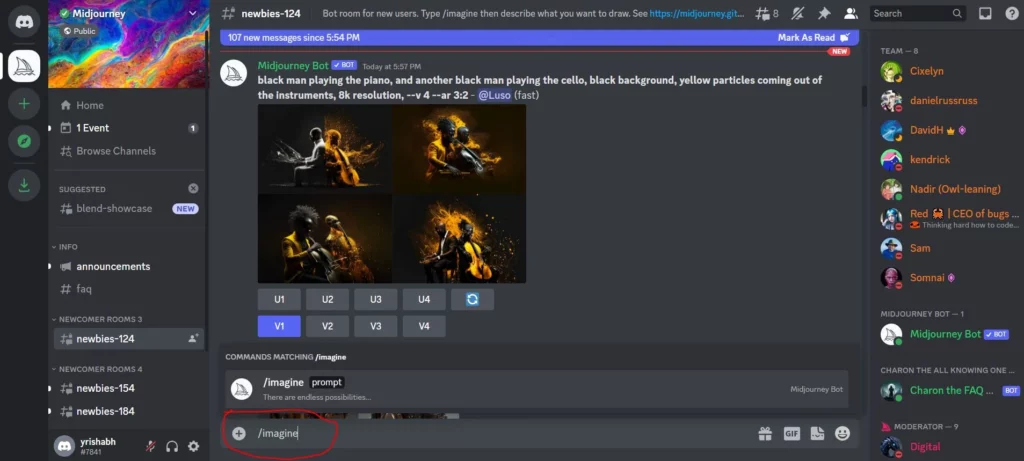This screenshot has height=461, width=1024.
Task: Click the V4 variation button
Action: [x=424, y=326]
